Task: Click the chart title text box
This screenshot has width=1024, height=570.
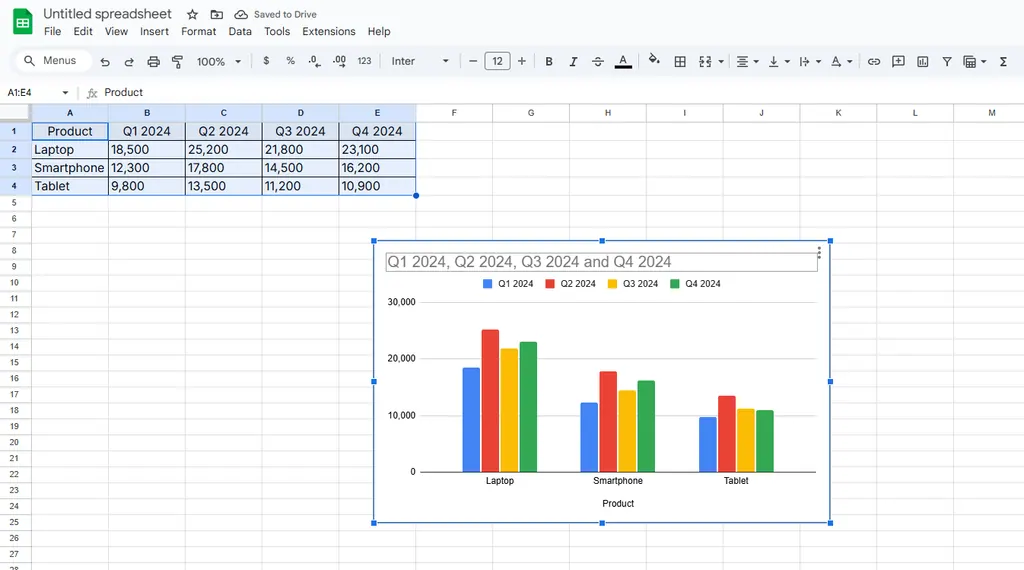Action: coord(600,262)
